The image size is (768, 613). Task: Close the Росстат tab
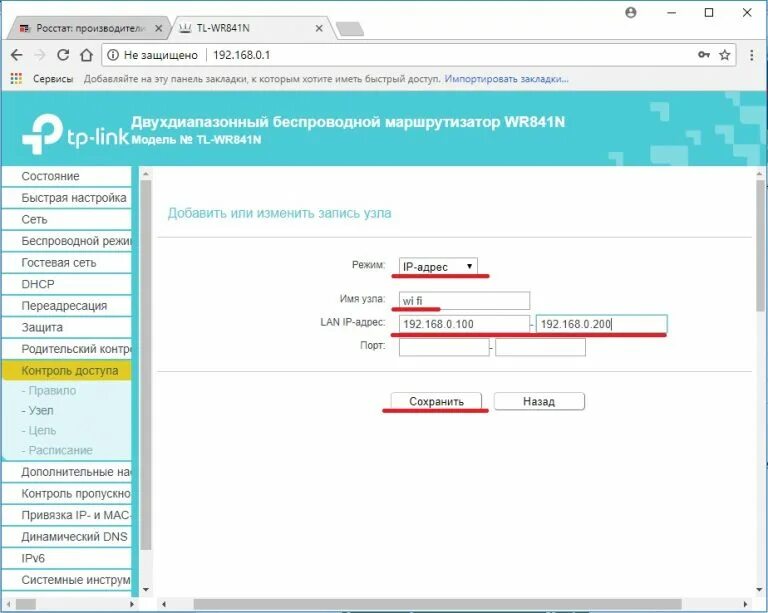[x=158, y=28]
